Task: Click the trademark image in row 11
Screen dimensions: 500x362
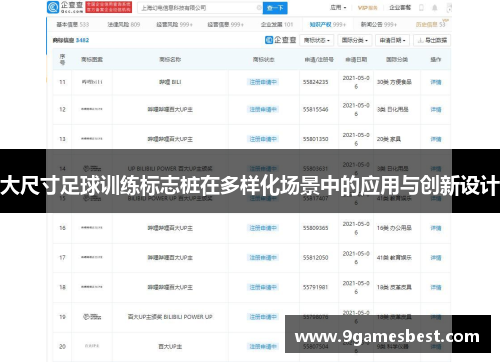Action: pyautogui.click(x=92, y=82)
